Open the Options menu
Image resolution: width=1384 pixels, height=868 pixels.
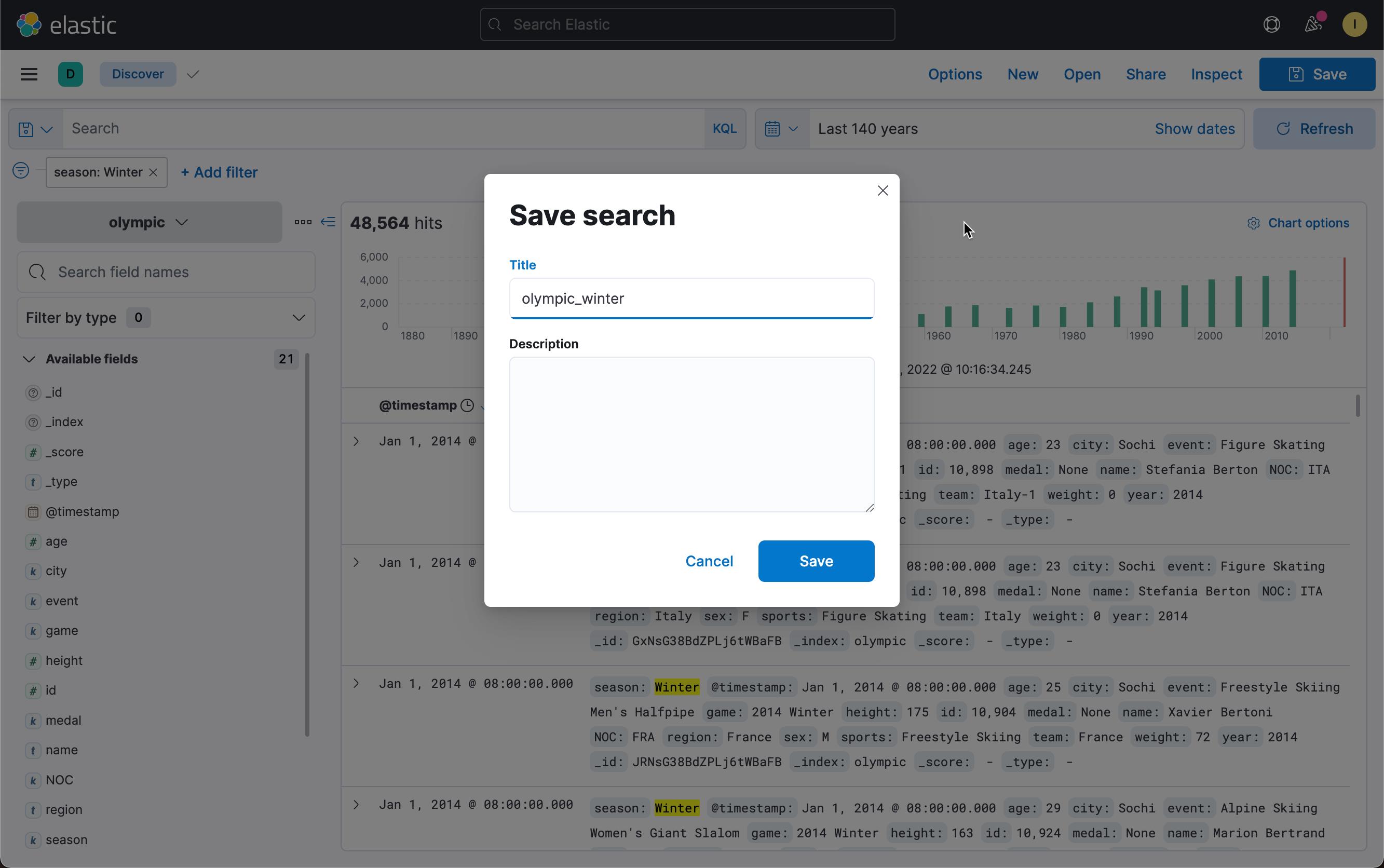click(955, 74)
